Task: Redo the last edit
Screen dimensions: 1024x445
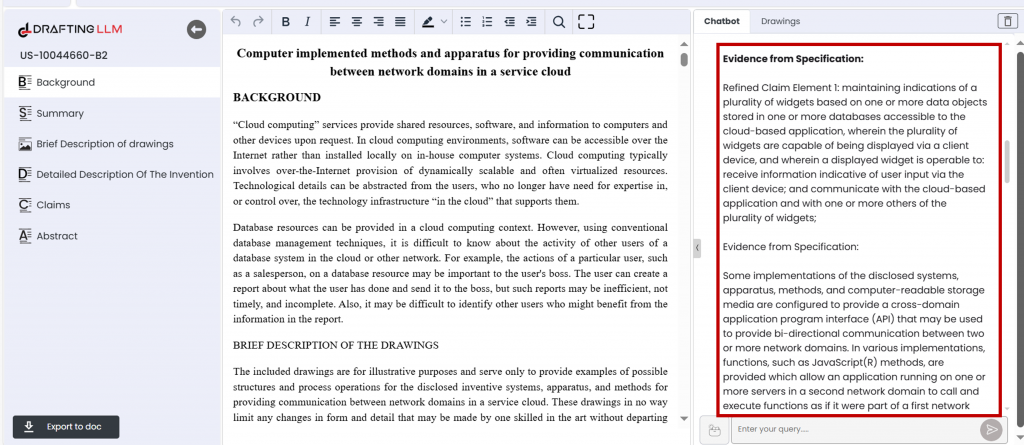Action: click(x=258, y=22)
